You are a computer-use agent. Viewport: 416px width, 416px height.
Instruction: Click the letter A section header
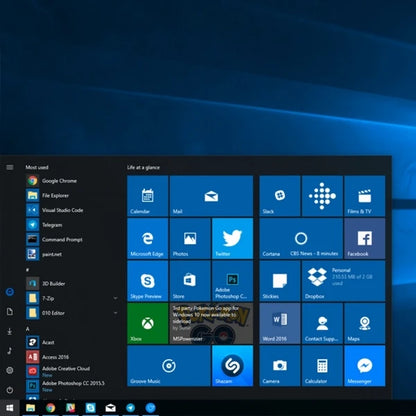point(28,329)
